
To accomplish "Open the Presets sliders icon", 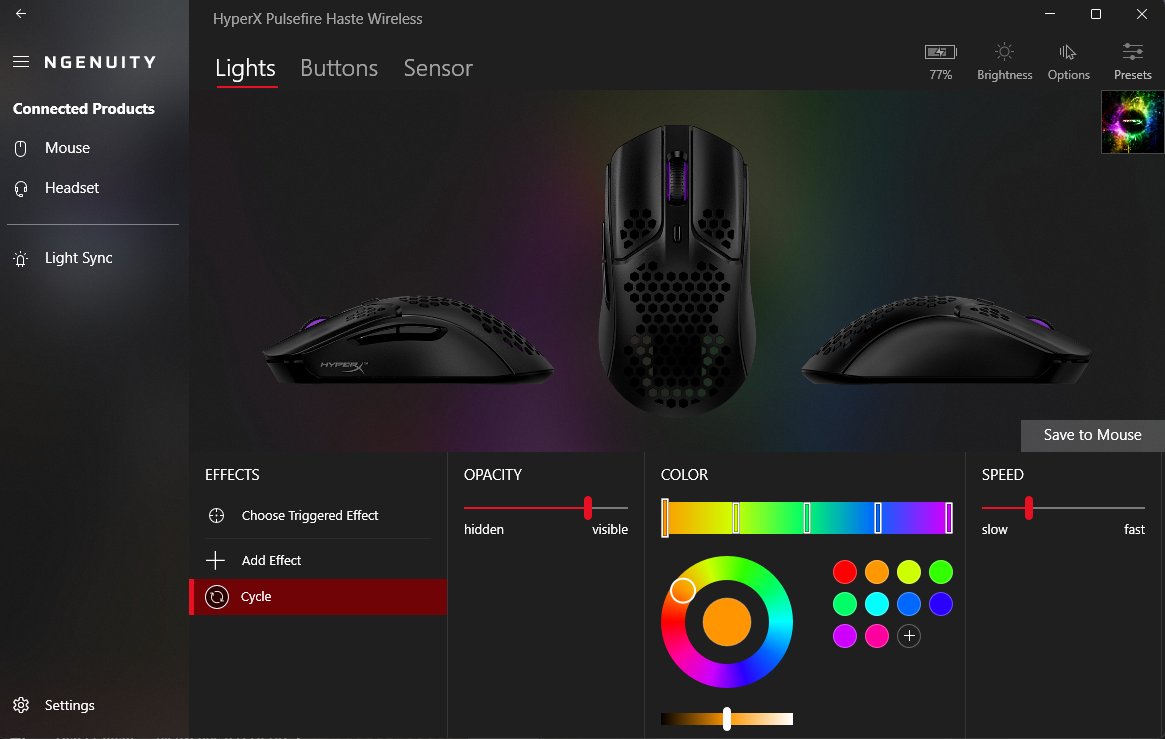I will coord(1132,52).
